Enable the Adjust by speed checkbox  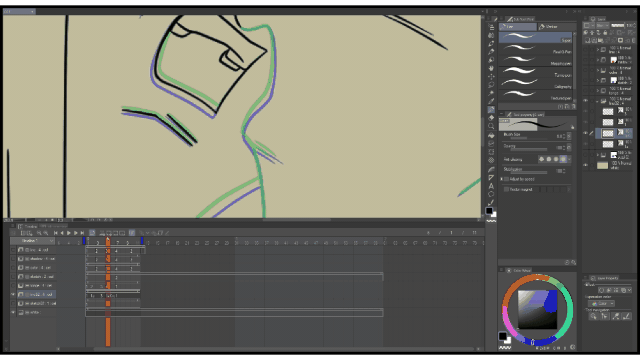click(507, 179)
